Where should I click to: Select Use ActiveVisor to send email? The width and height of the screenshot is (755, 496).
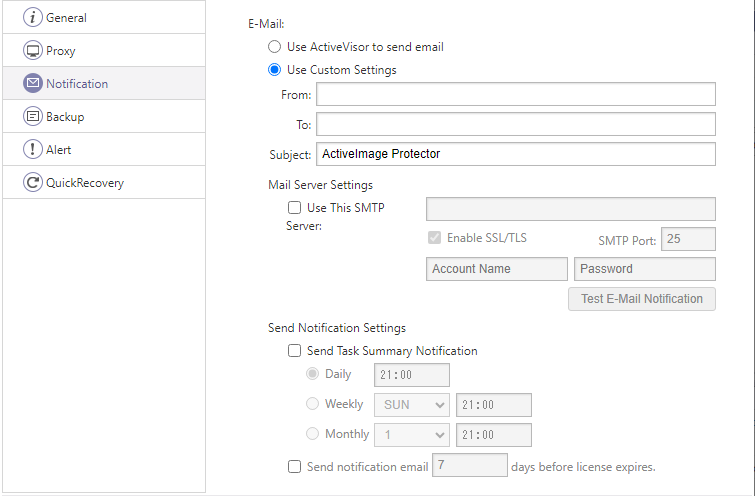coord(274,47)
